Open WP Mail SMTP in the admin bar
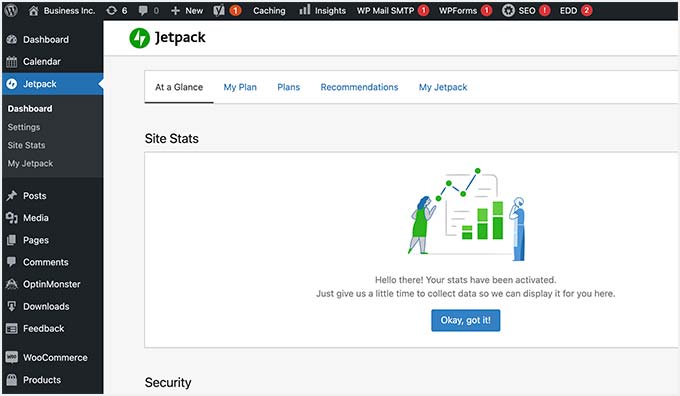680x396 pixels. 385,10
